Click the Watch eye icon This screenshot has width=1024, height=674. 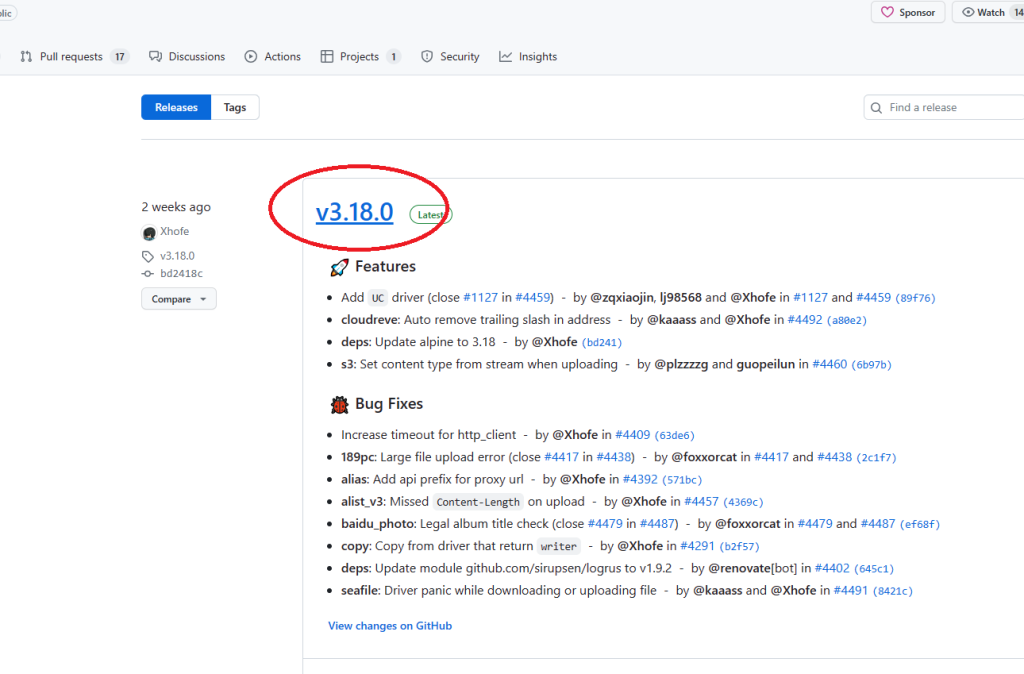pyautogui.click(x=967, y=13)
